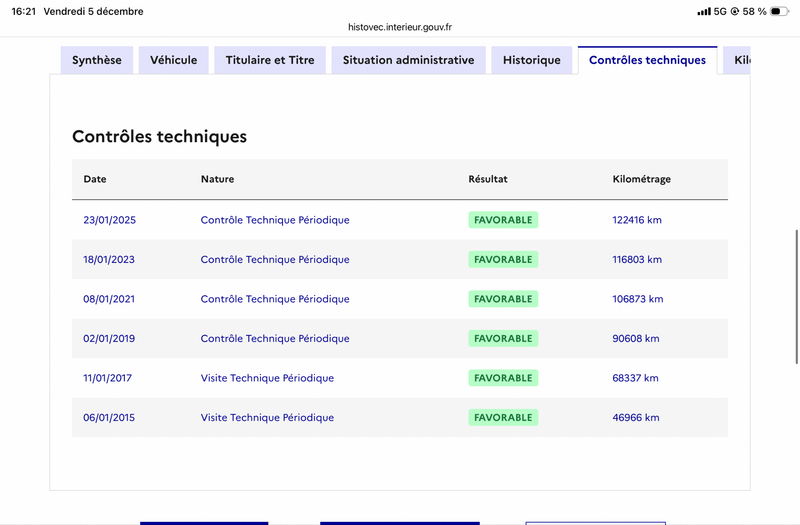This screenshot has width=800, height=525.
Task: Select the Titulaire et Titre tab
Action: point(270,60)
